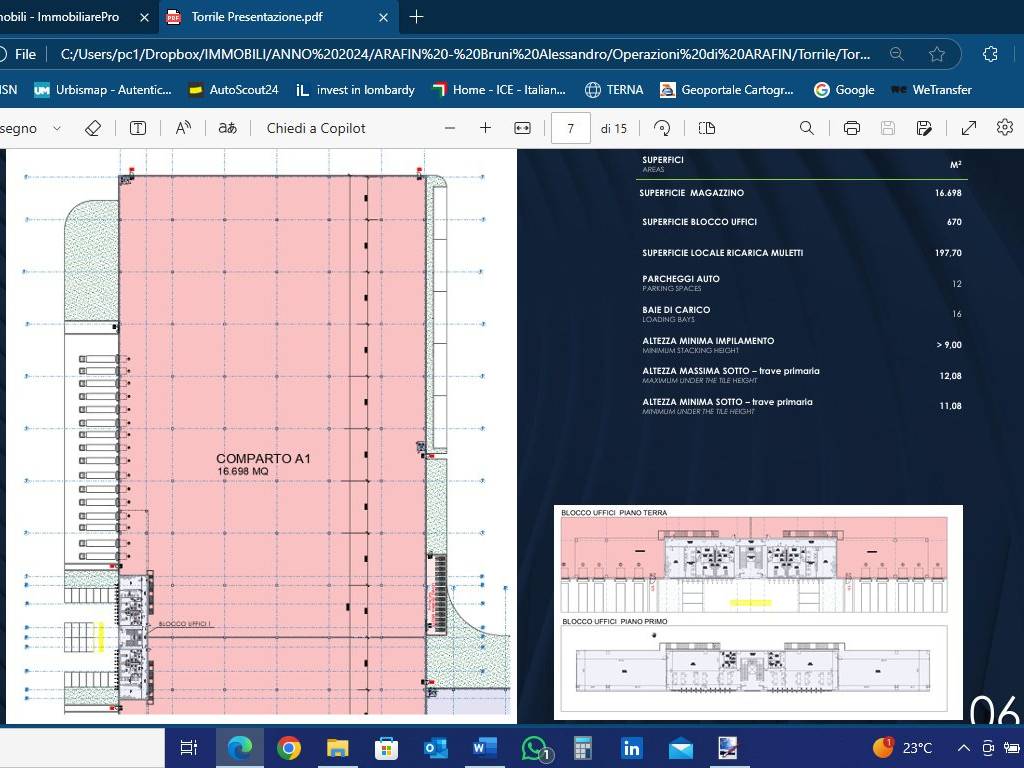Expand the Disegno drawing tool dropdown

(x=57, y=128)
